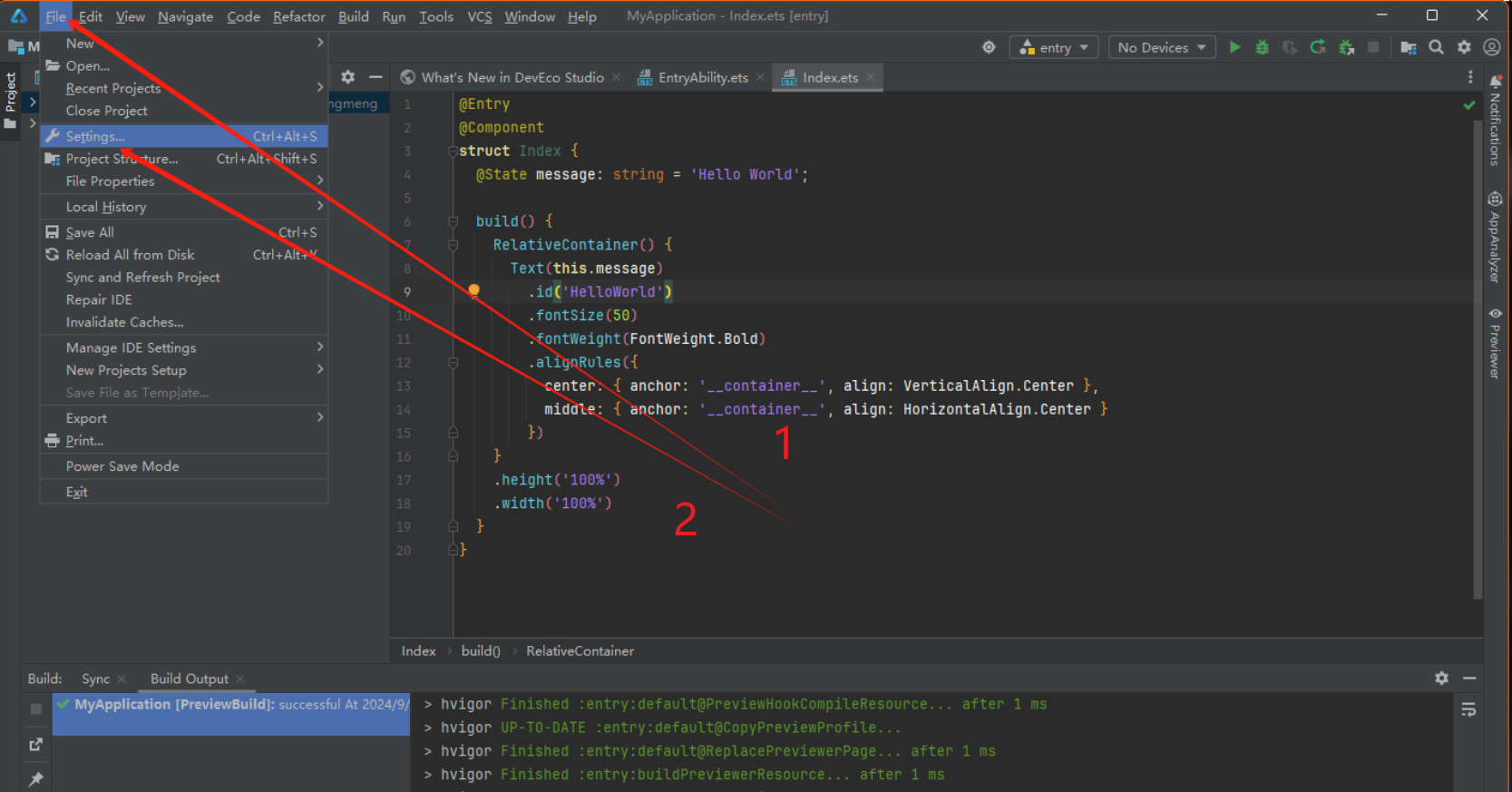
Task: Click the user account avatar icon
Action: point(1491,47)
